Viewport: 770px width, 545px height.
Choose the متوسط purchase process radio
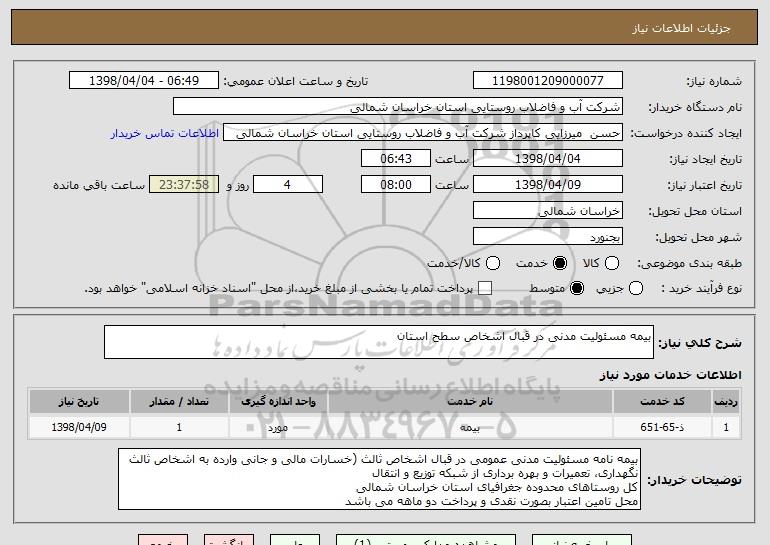(577, 289)
